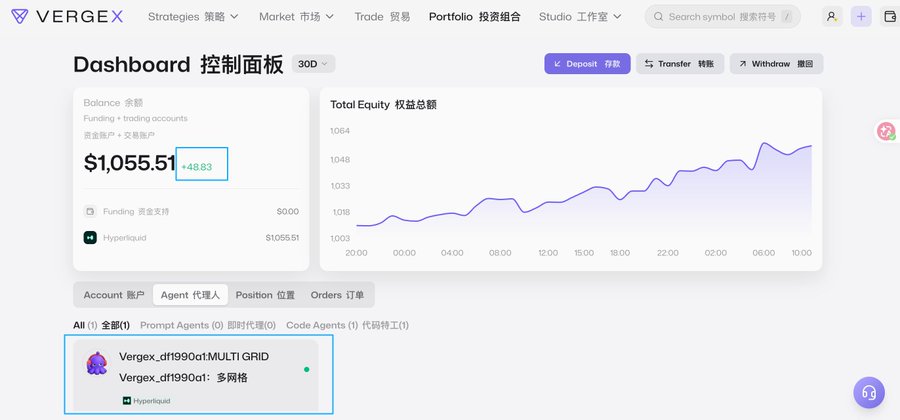Expand the Studio menu
Image resolution: width=900 pixels, height=420 pixels.
click(x=580, y=17)
